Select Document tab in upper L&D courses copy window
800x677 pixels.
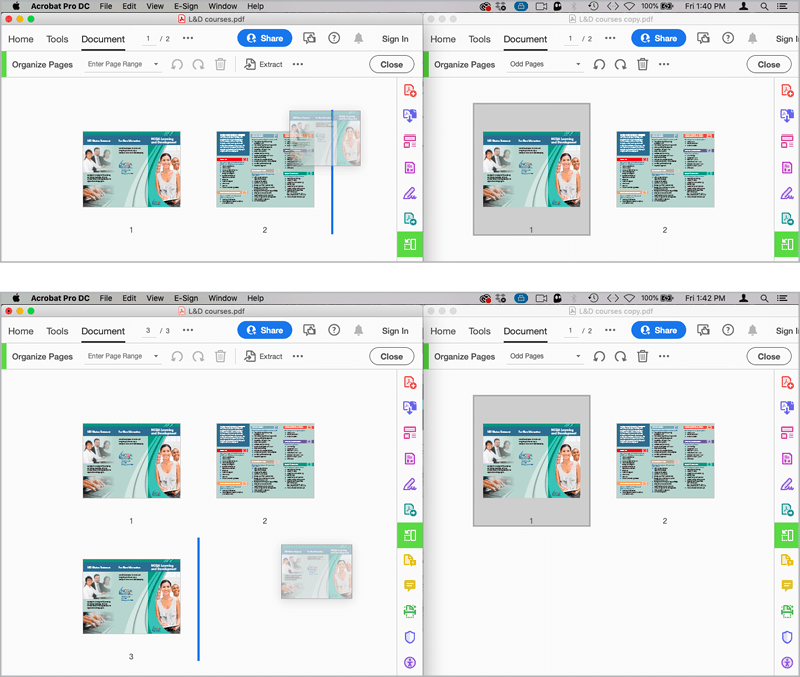click(x=525, y=39)
